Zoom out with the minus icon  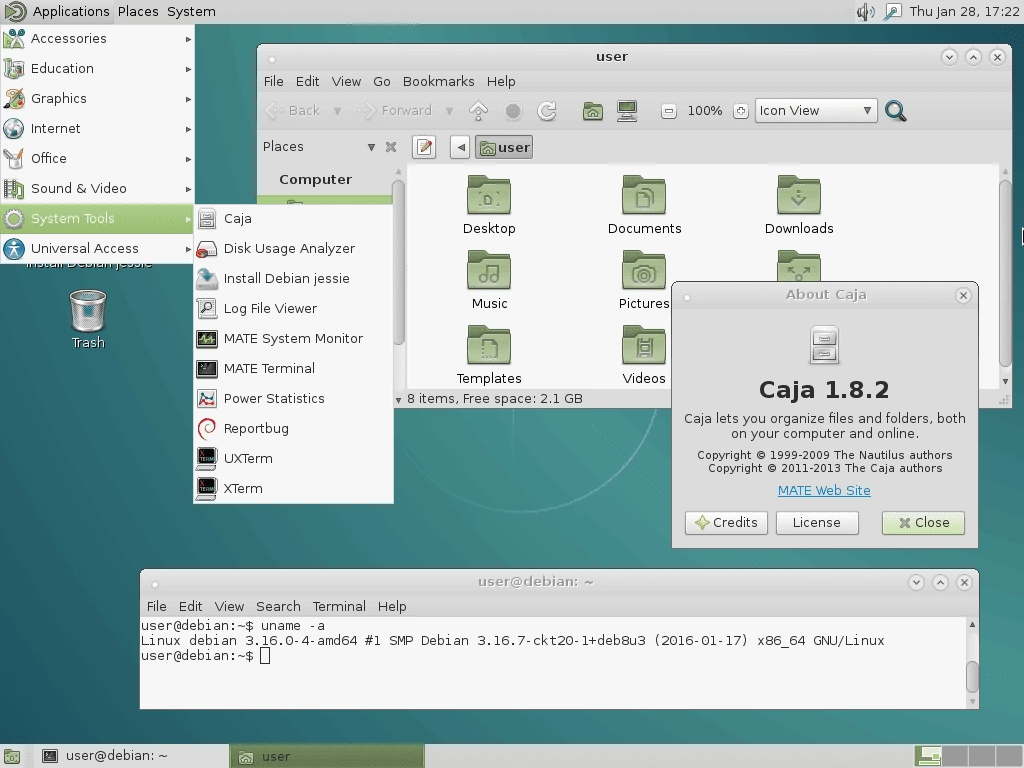pos(669,111)
